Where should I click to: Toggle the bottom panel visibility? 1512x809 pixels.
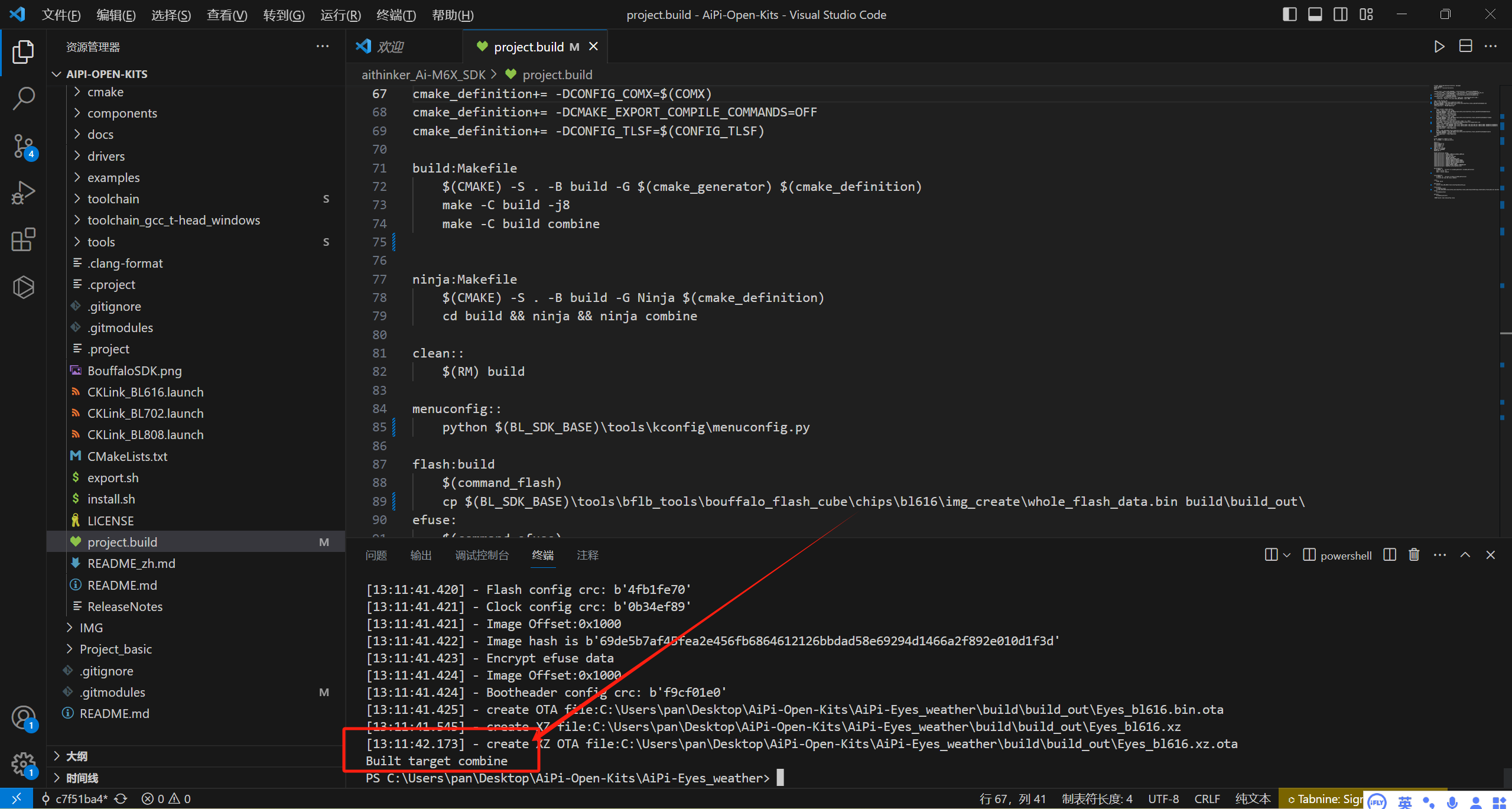coord(1315,14)
